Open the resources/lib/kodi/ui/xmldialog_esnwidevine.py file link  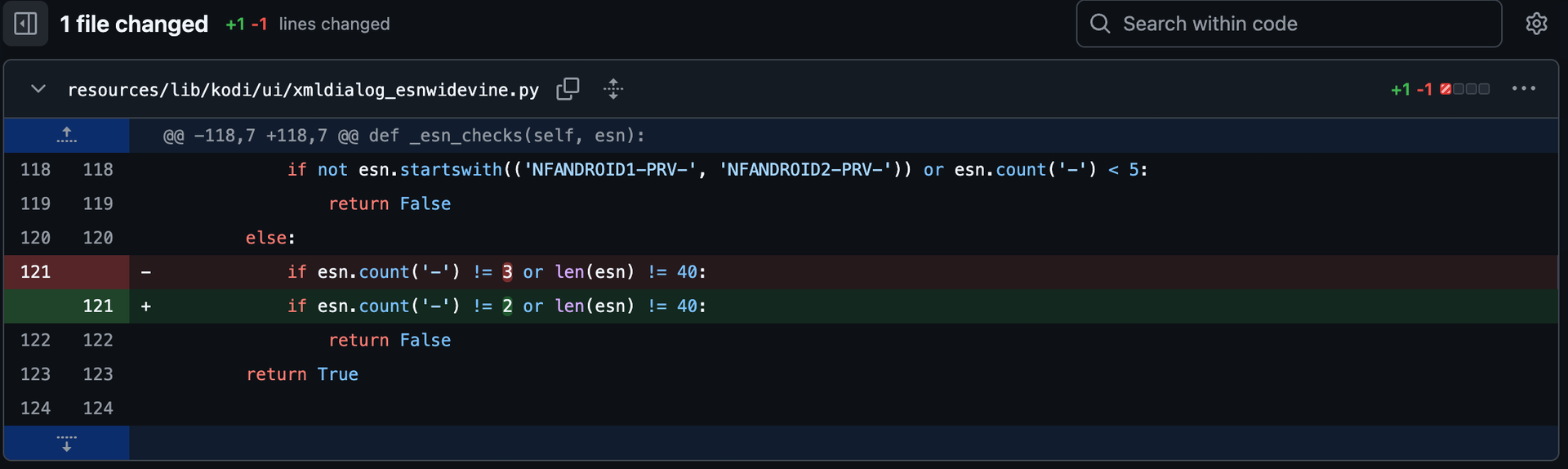pos(303,90)
